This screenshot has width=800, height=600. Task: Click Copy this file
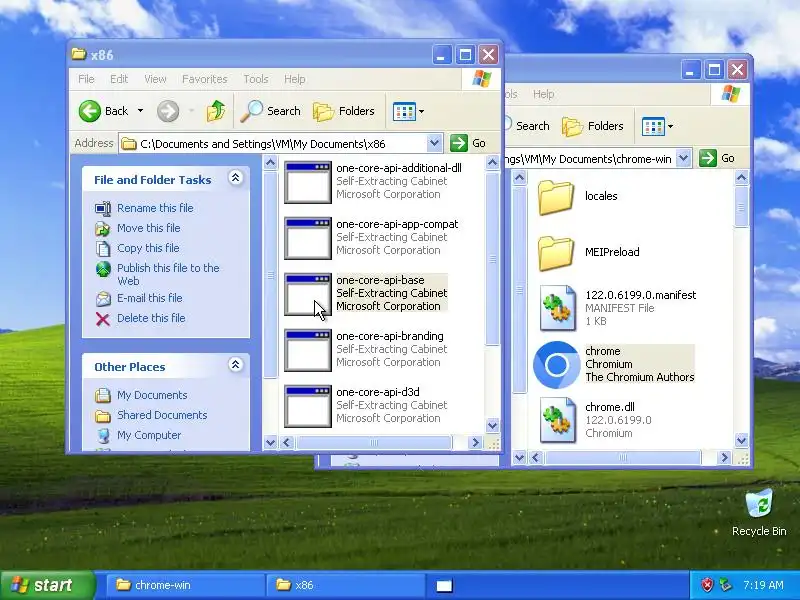pyautogui.click(x=148, y=248)
